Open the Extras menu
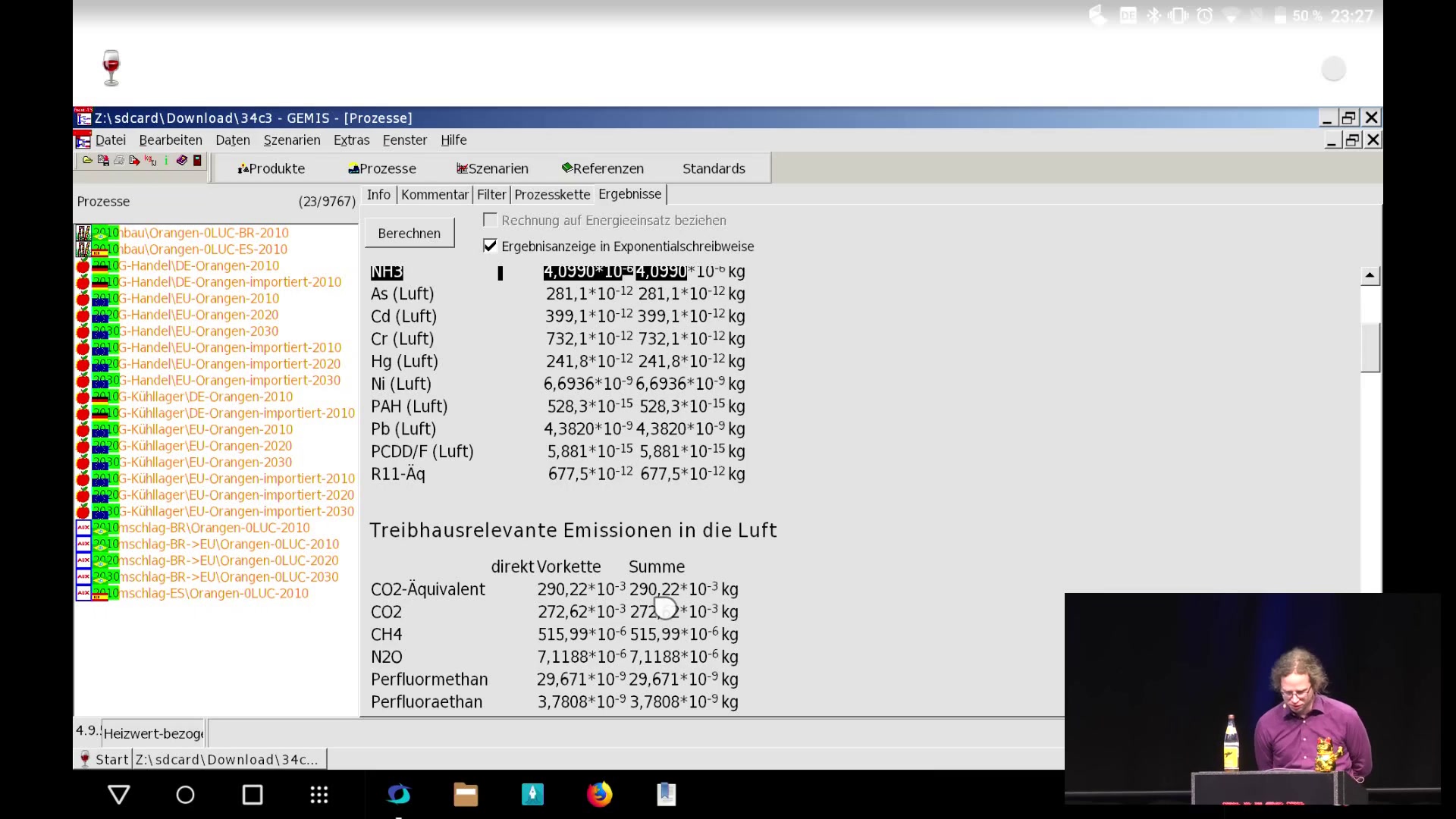 [x=352, y=140]
